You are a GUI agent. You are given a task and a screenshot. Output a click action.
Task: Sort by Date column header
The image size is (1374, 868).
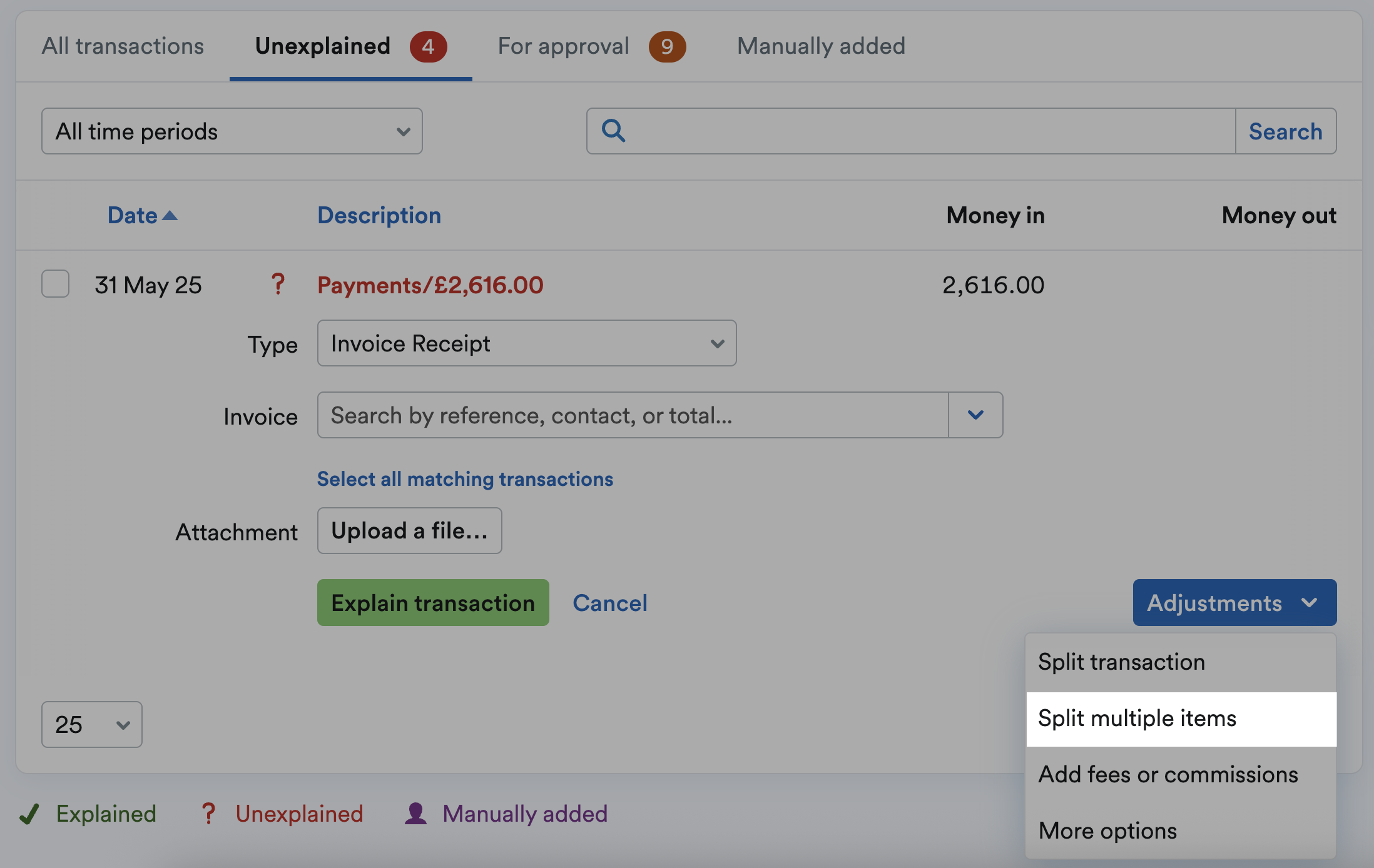(133, 216)
